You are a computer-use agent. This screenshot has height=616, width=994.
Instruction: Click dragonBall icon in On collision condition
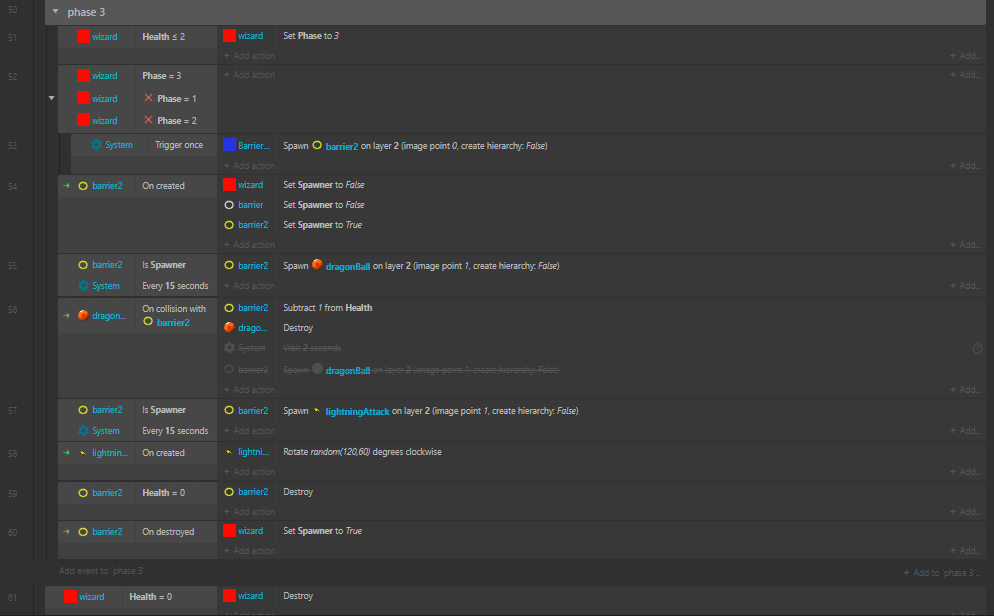coord(84,315)
